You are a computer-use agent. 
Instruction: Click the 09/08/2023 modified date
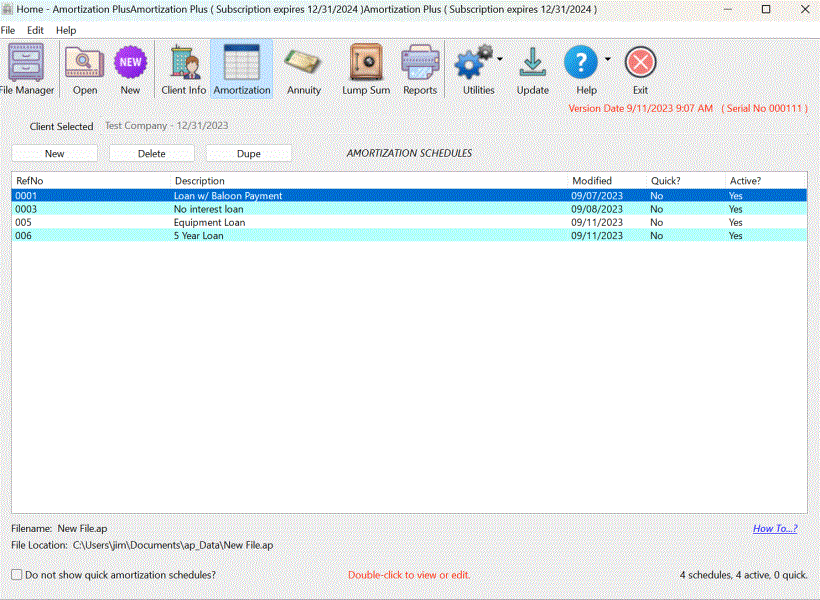(597, 209)
